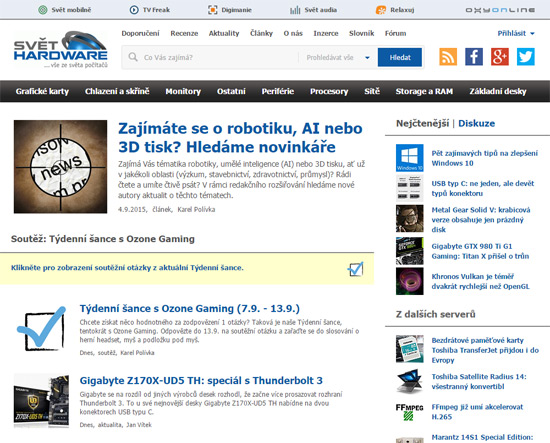Viewport: 550px width, 443px height.
Task: Open Týdenní šance s Ozone Gaming article title
Action: point(189,309)
